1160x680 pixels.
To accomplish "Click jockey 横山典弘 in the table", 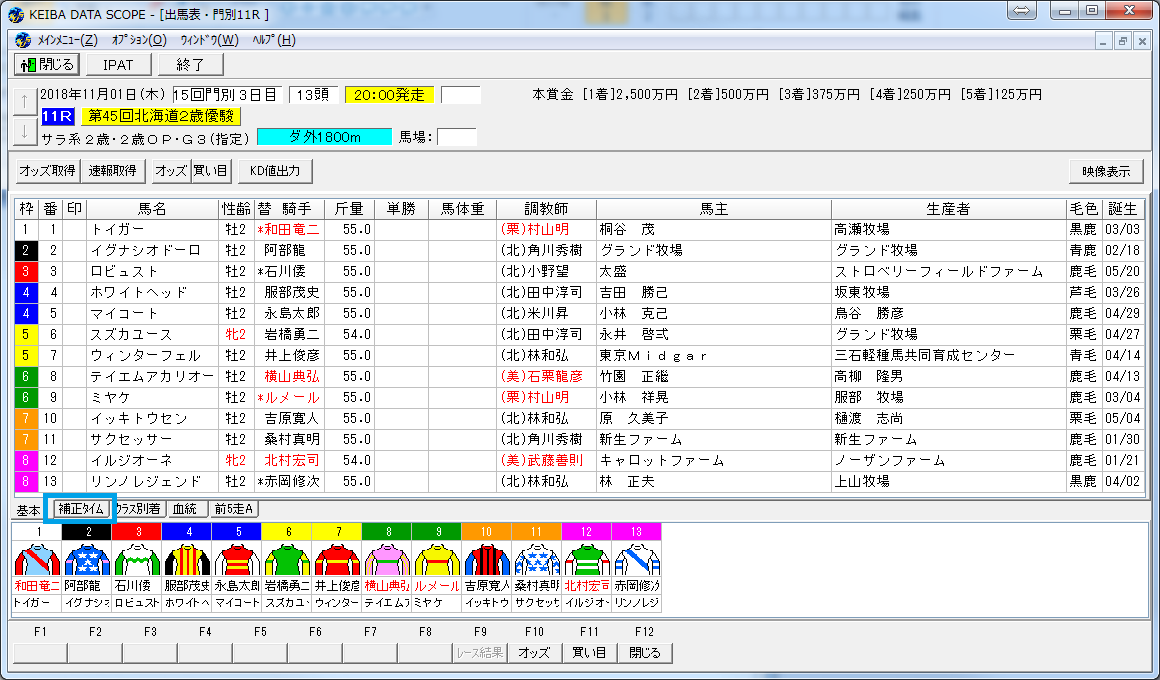I will pos(291,377).
